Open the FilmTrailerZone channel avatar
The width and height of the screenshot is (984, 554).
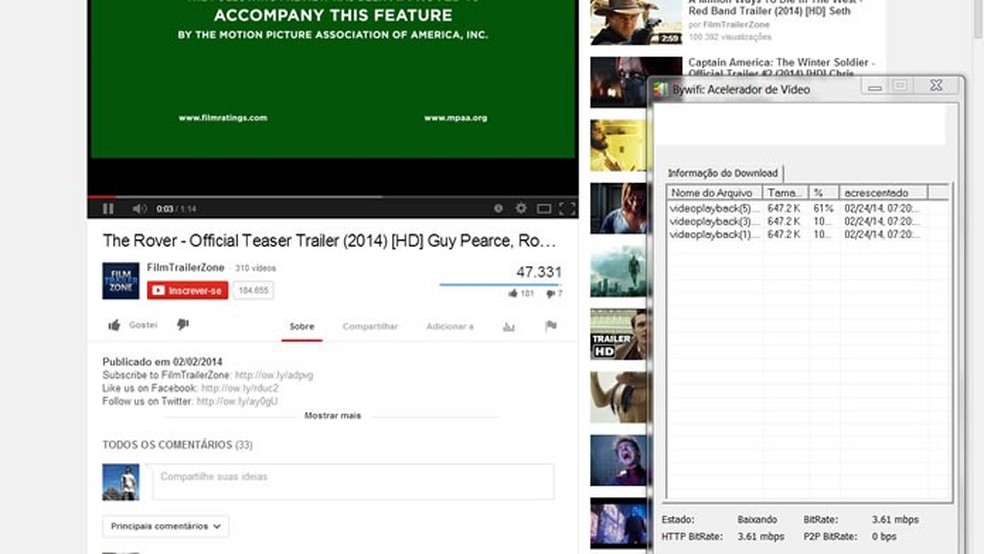pos(120,280)
